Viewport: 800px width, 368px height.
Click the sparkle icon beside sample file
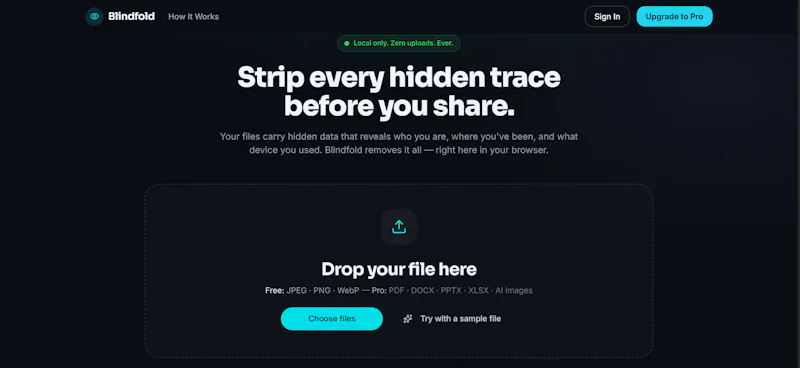pos(408,319)
